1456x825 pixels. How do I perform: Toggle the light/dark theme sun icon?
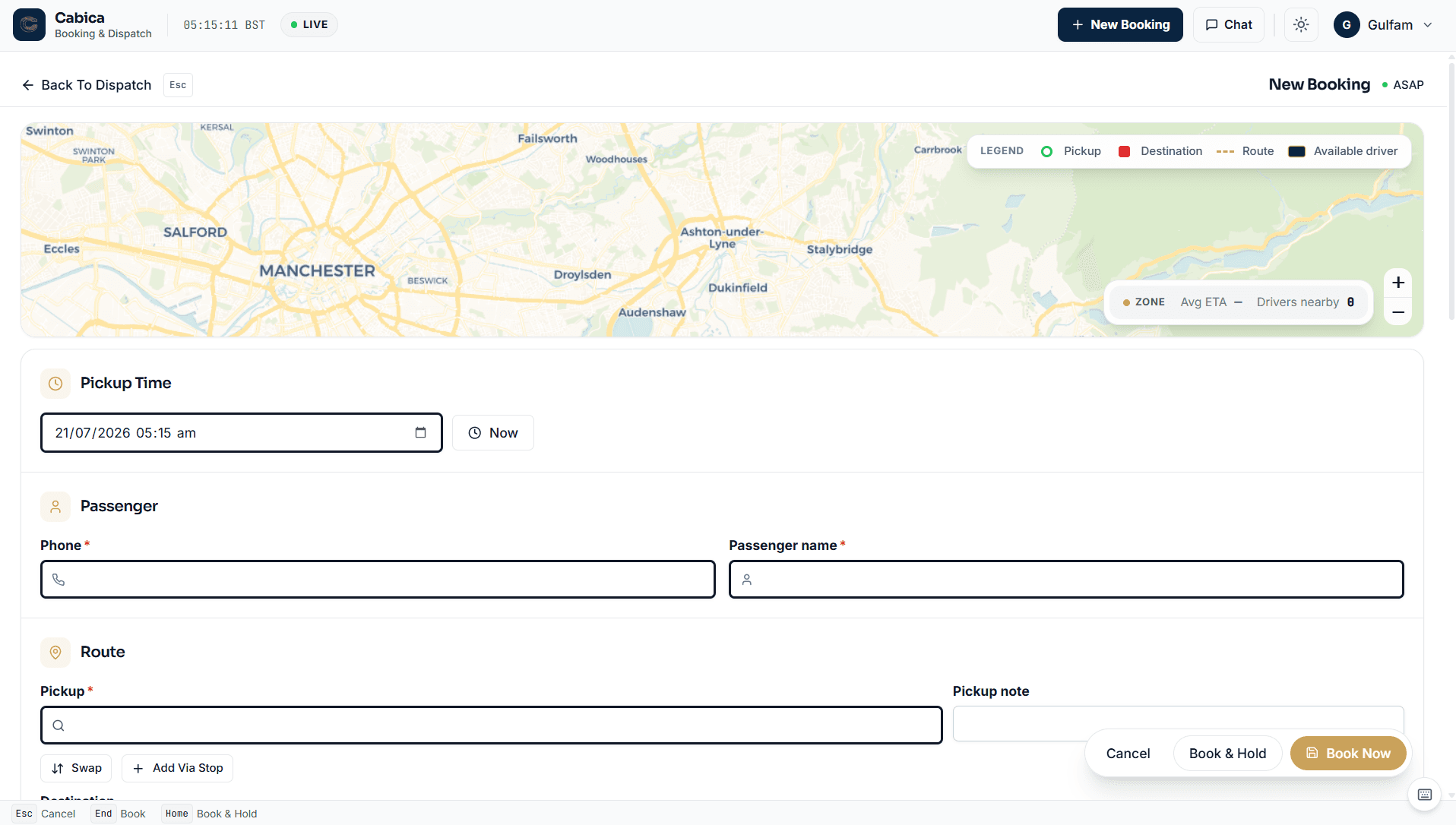[1301, 25]
